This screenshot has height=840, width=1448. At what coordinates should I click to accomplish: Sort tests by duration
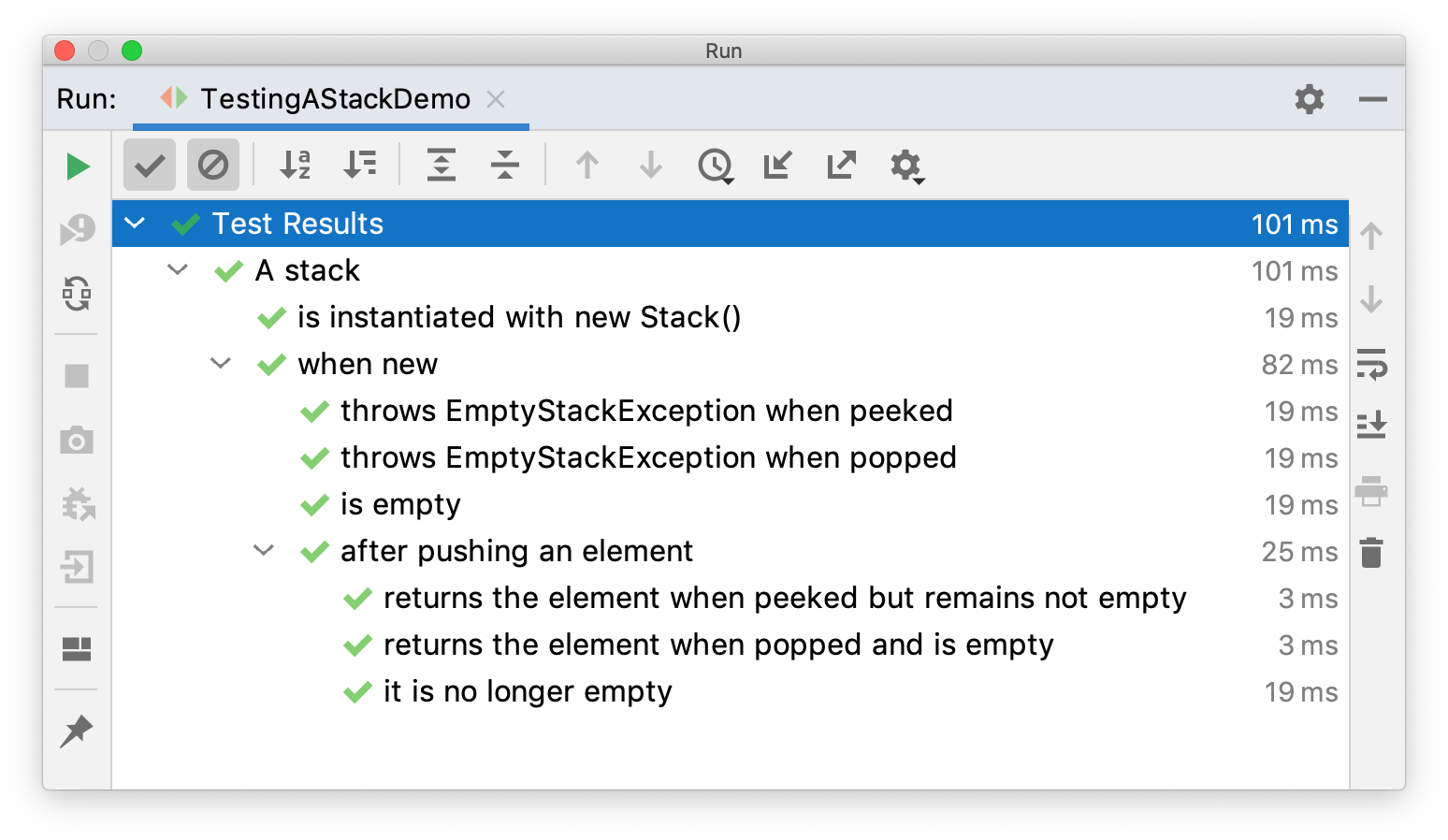[x=361, y=165]
